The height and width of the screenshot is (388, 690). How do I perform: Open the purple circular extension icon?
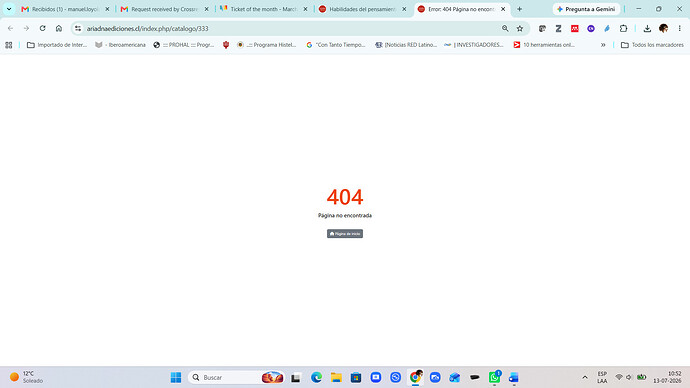(591, 28)
